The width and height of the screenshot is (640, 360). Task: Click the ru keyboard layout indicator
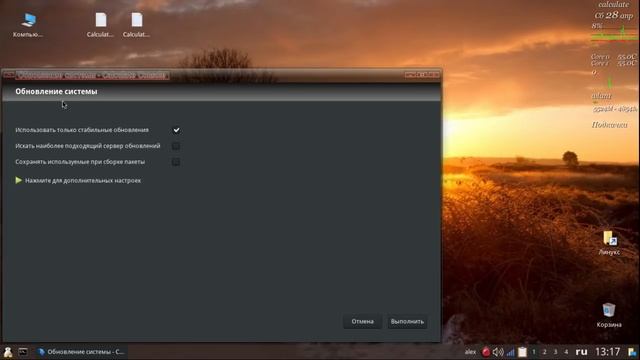(581, 352)
